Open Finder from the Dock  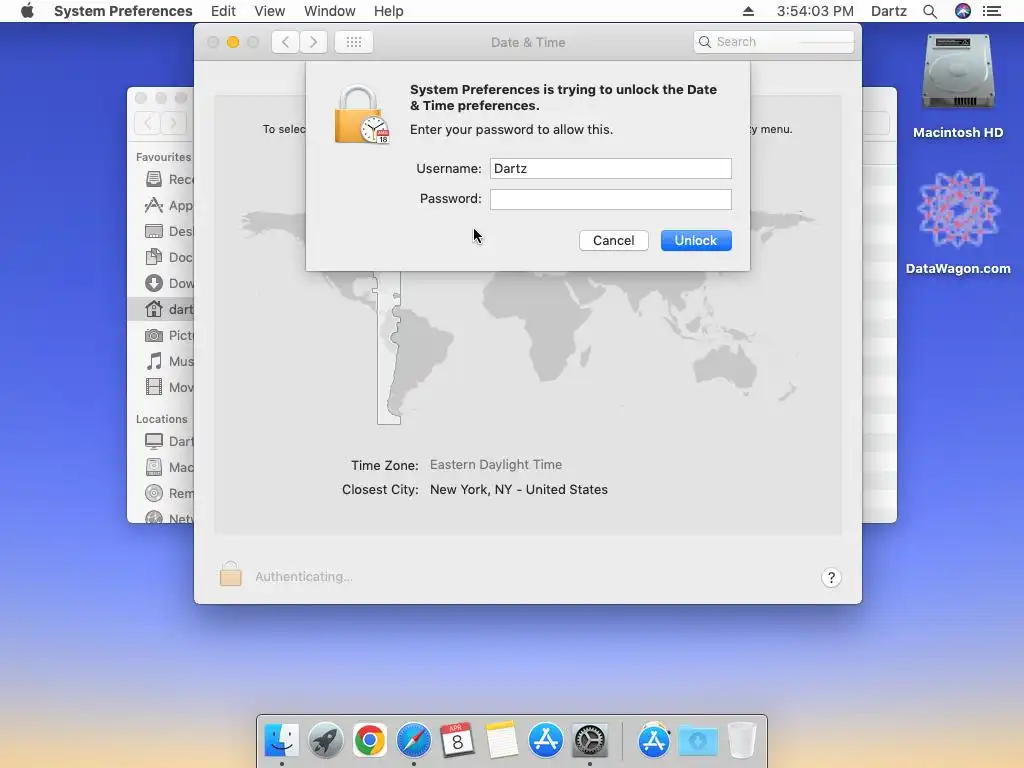coord(281,740)
